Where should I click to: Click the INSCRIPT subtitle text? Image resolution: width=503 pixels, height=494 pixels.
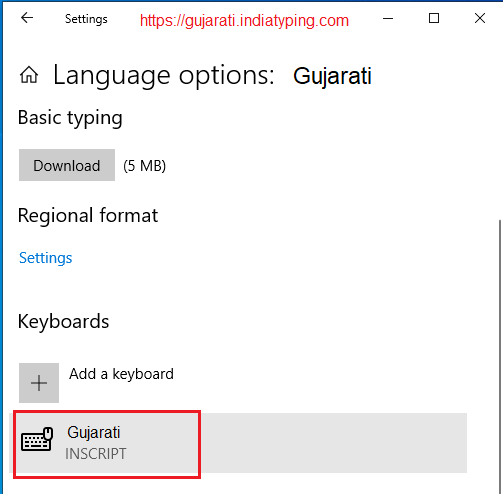tap(96, 454)
